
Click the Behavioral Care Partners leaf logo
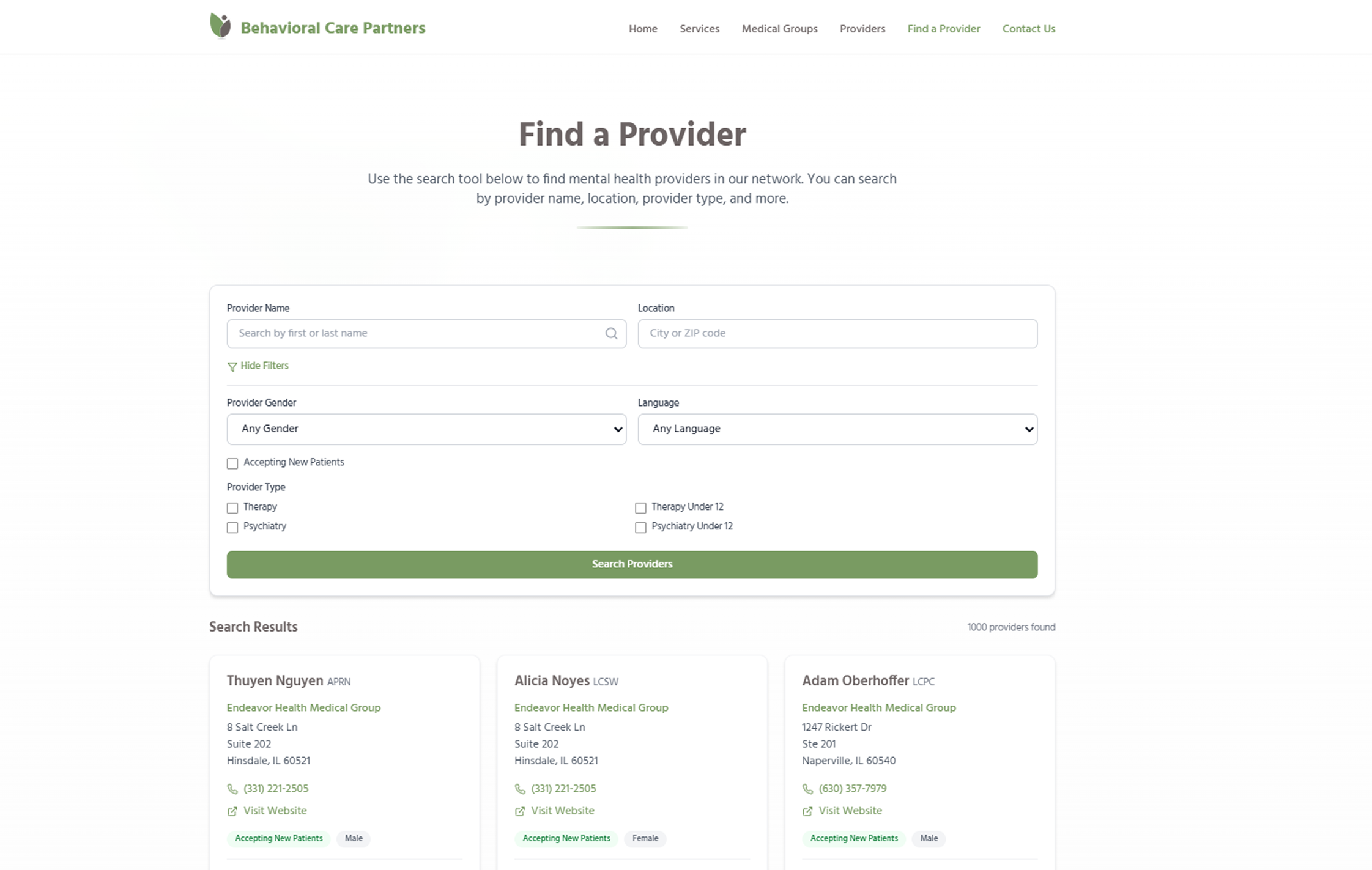(x=220, y=26)
